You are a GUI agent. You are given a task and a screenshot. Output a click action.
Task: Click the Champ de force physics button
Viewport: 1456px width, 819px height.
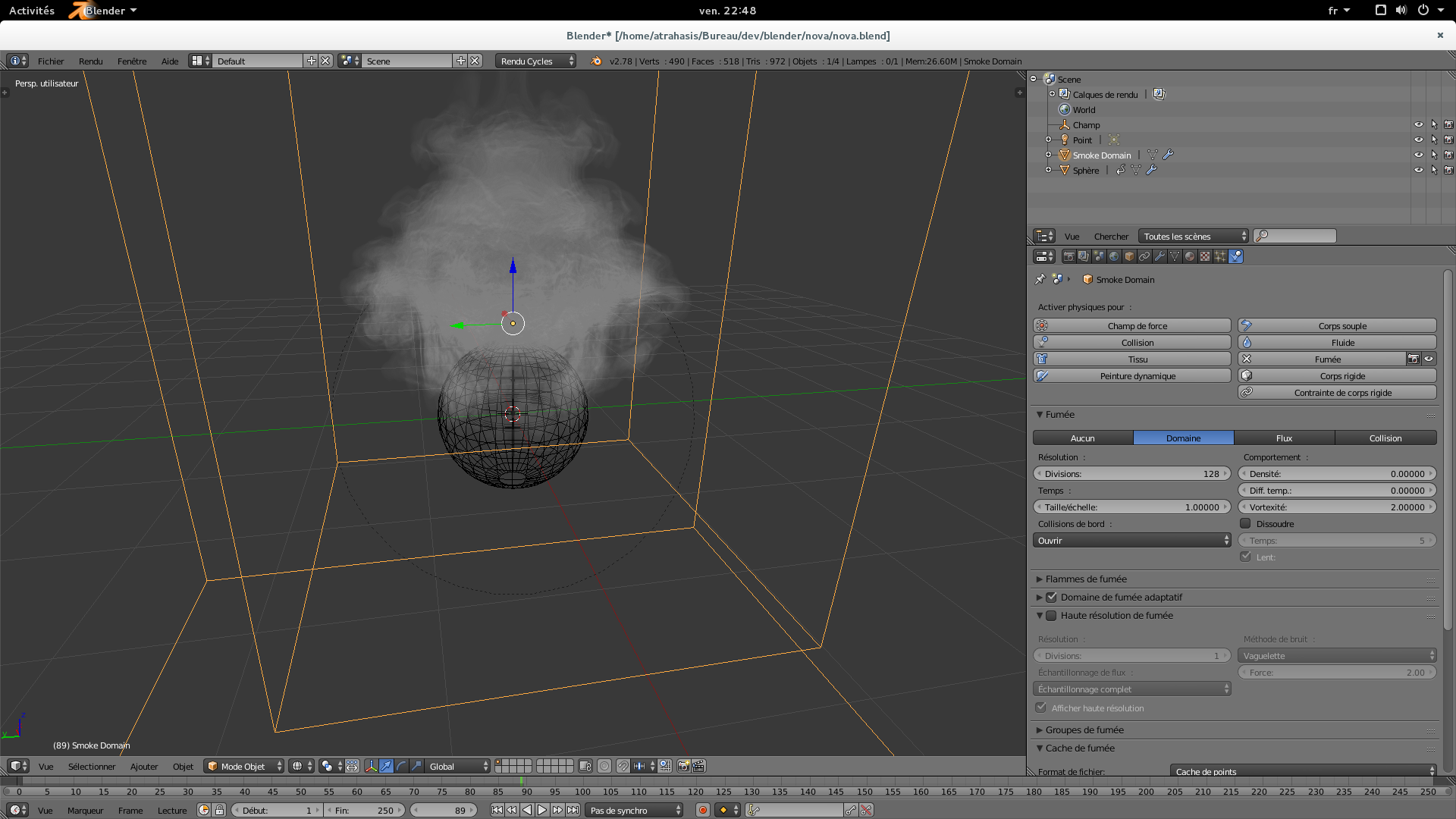pyautogui.click(x=1131, y=325)
